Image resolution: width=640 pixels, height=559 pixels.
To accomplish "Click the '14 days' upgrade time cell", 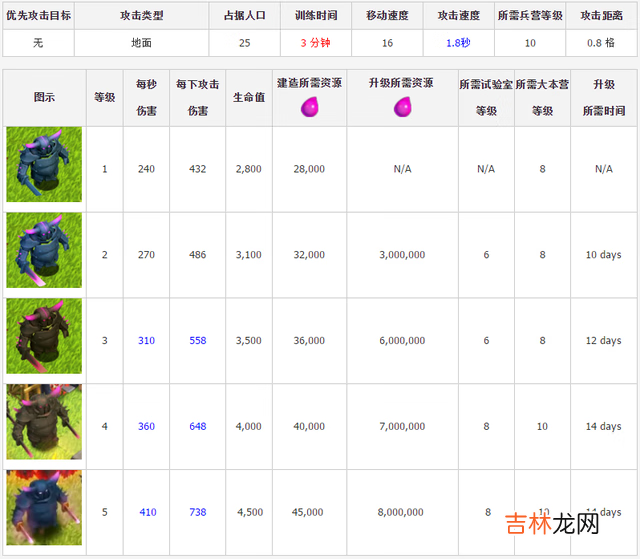I will click(604, 426).
